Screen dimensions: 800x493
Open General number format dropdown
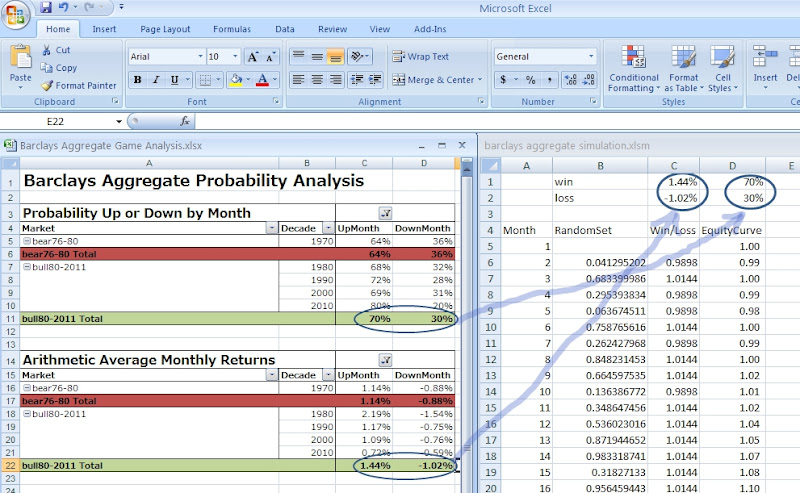click(591, 56)
